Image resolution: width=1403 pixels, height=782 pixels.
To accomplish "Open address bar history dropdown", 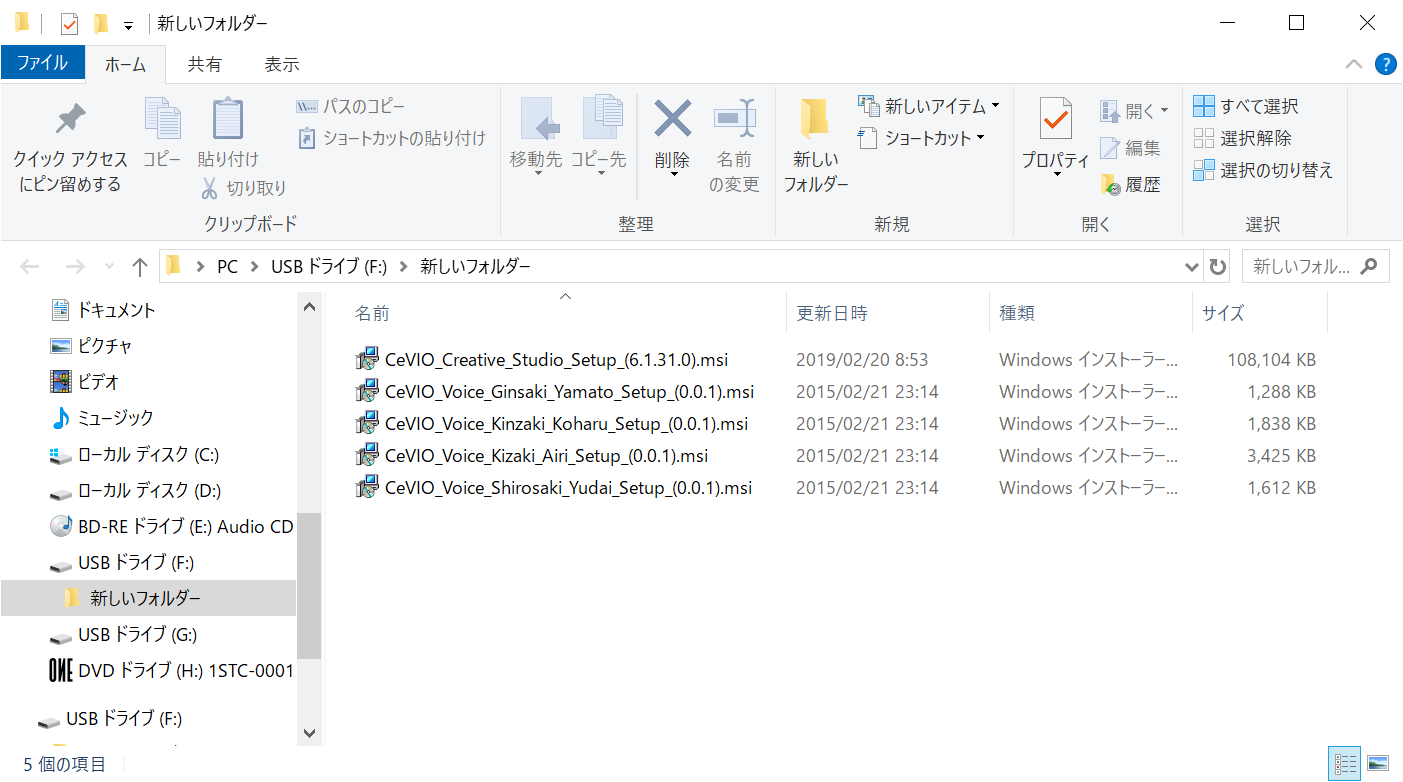I will [1191, 267].
